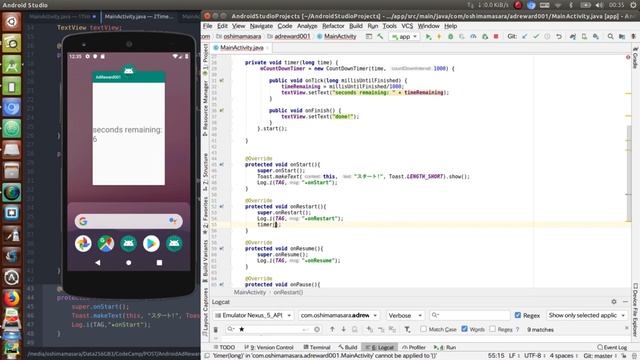Open the 9: Version Control tab

point(269,347)
